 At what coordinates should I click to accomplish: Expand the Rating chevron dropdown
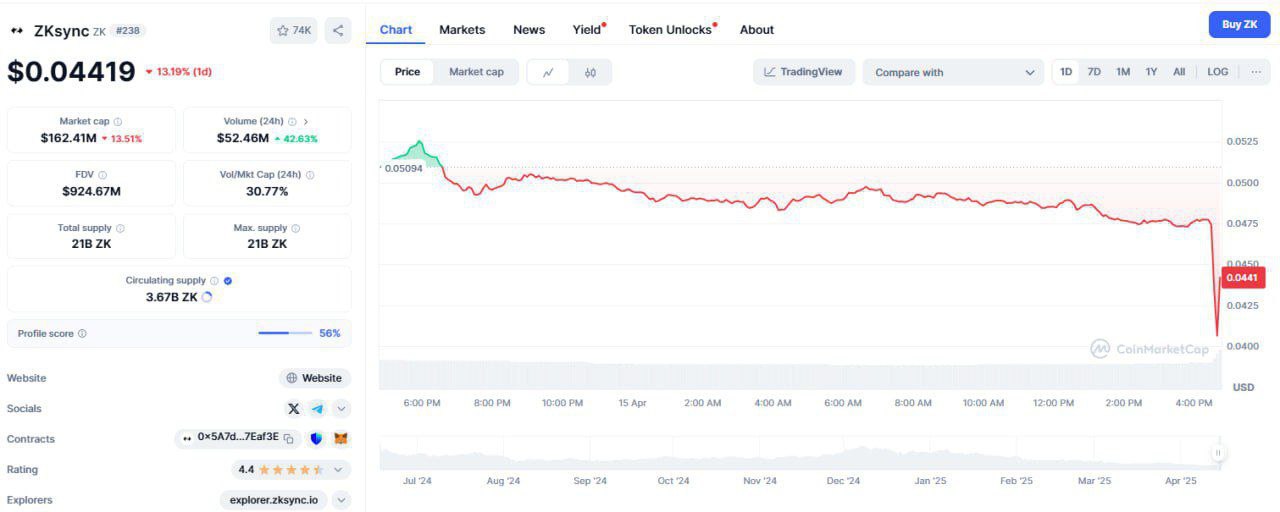pyautogui.click(x=338, y=469)
